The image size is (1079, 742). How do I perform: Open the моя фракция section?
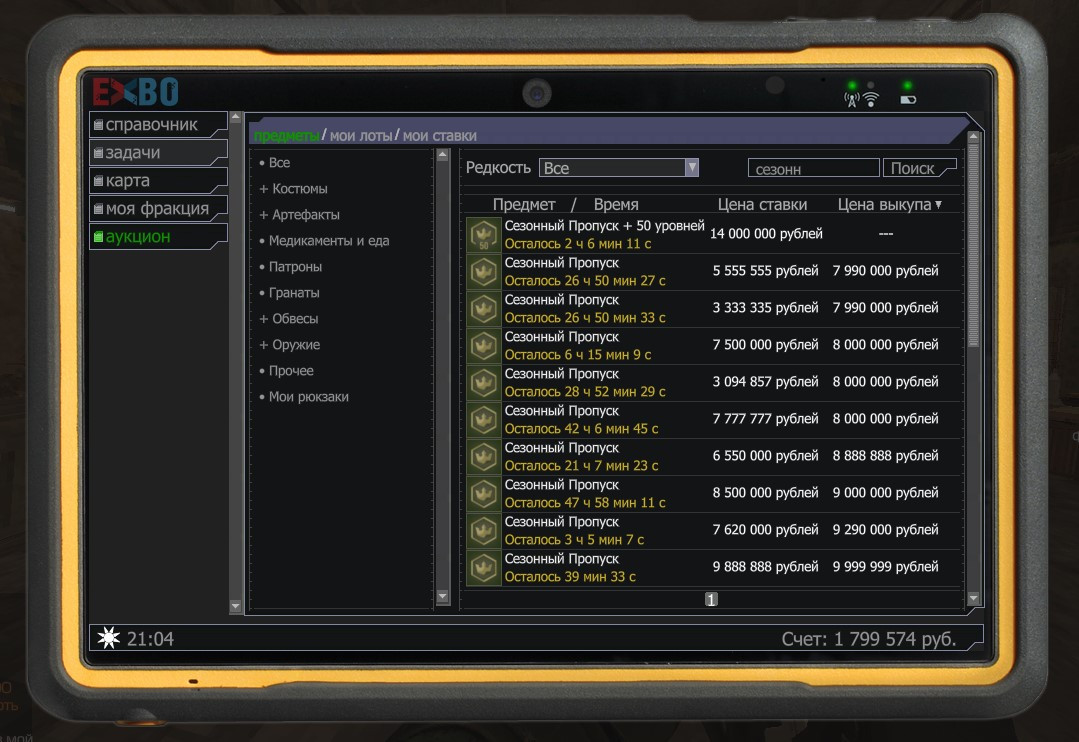pyautogui.click(x=158, y=209)
